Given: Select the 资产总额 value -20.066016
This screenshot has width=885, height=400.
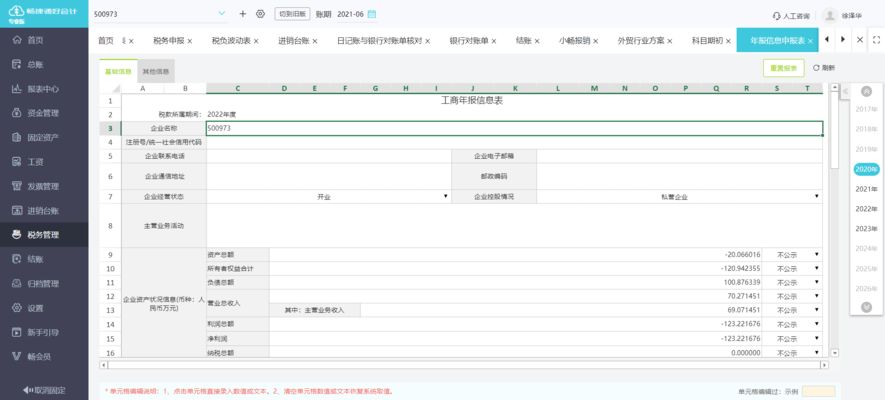Looking at the screenshot, I should click(742, 254).
